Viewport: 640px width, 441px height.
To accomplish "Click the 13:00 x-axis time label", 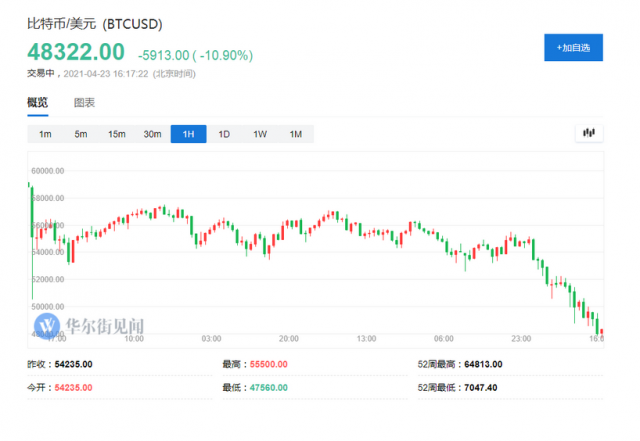I will (366, 339).
